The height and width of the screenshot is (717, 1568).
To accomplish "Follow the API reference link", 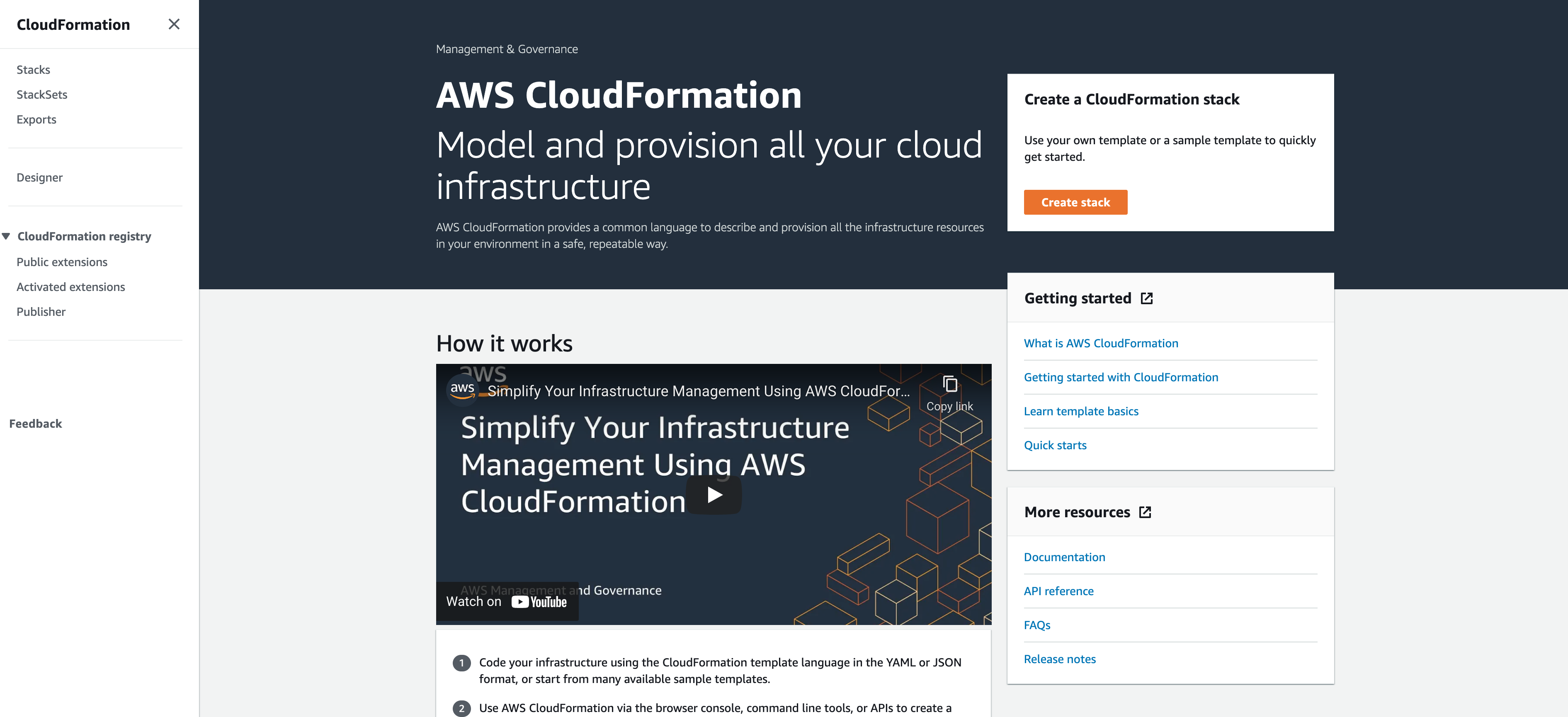I will 1058,591.
